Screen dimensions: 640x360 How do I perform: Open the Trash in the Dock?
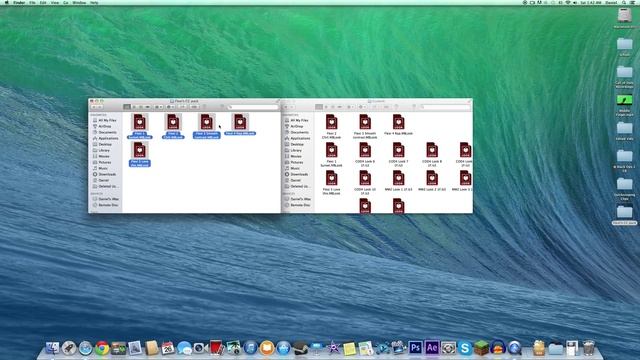[588, 348]
